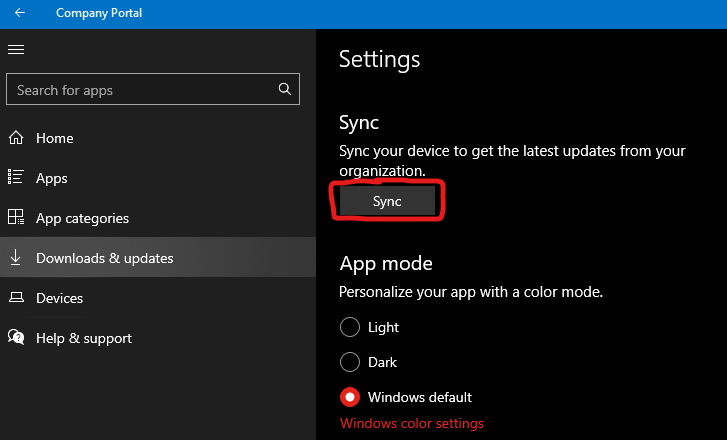Focus the Search for apps field
Image resolution: width=727 pixels, height=440 pixels.
[153, 89]
